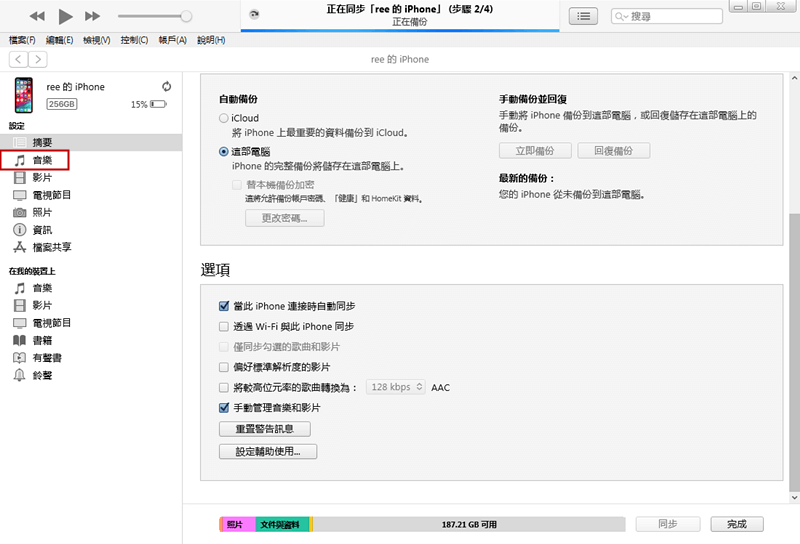
Task: Select 影片 under 在我的裝置上
Action: pos(91,306)
